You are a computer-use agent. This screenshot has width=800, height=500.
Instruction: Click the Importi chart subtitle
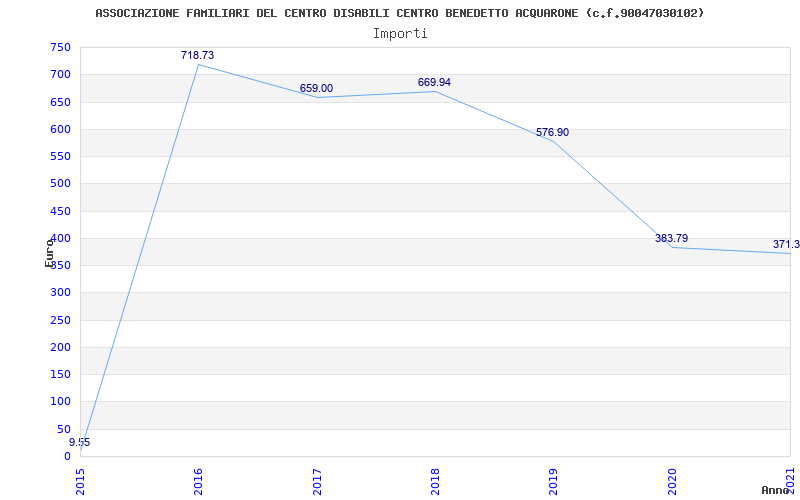click(400, 34)
